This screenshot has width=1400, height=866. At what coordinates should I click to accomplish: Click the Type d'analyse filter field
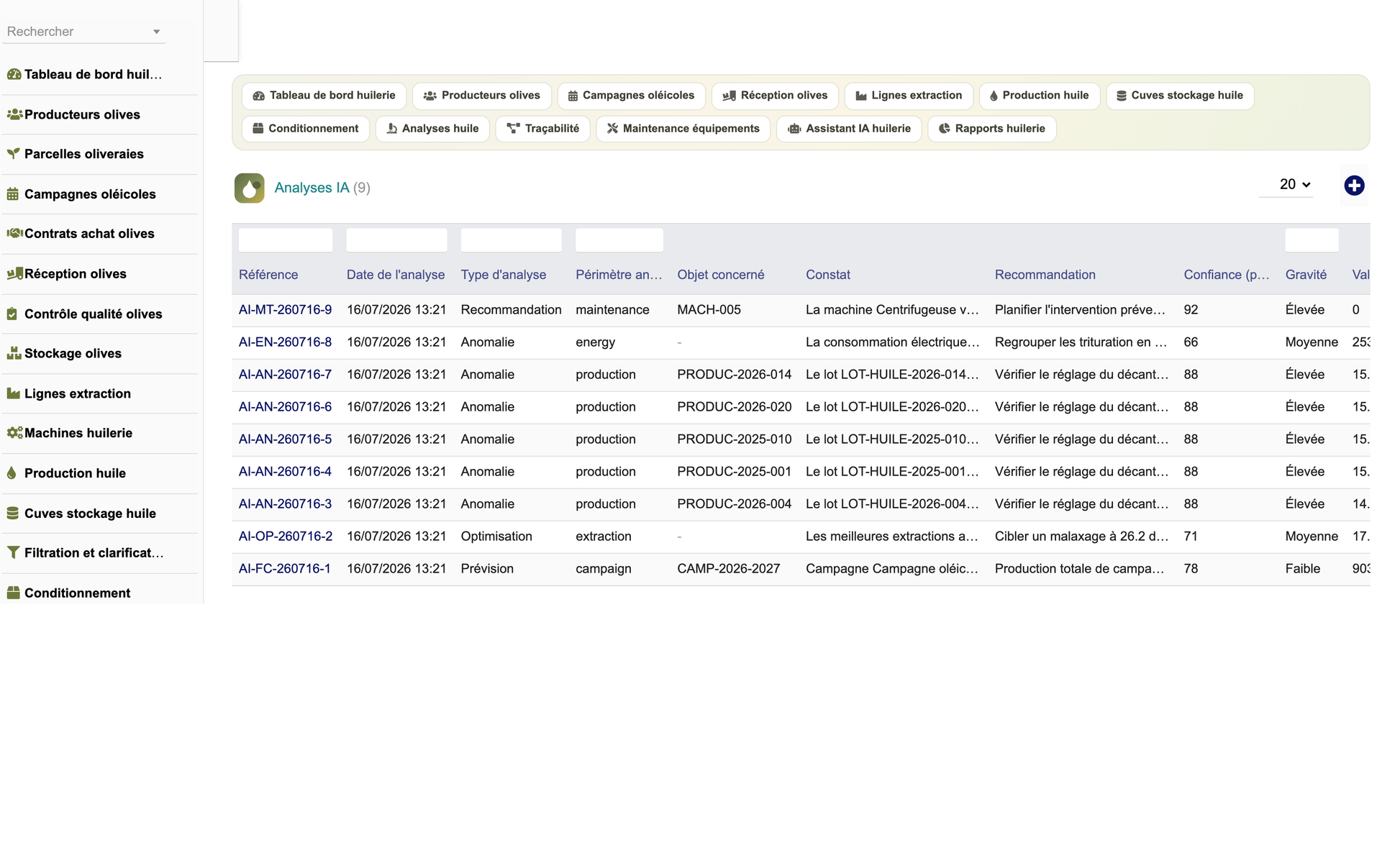[x=512, y=240]
